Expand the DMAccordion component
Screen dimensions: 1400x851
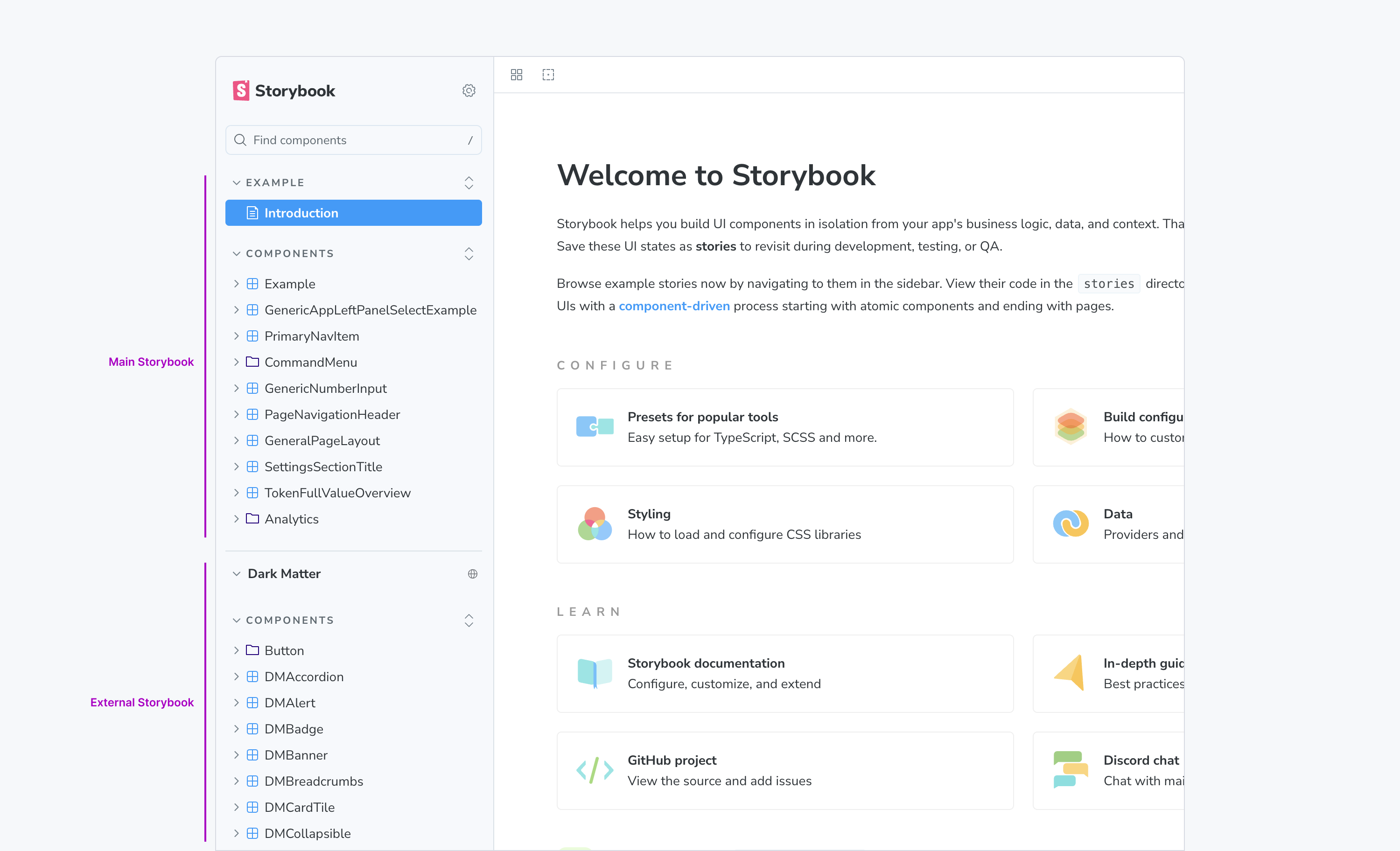click(x=353, y=677)
